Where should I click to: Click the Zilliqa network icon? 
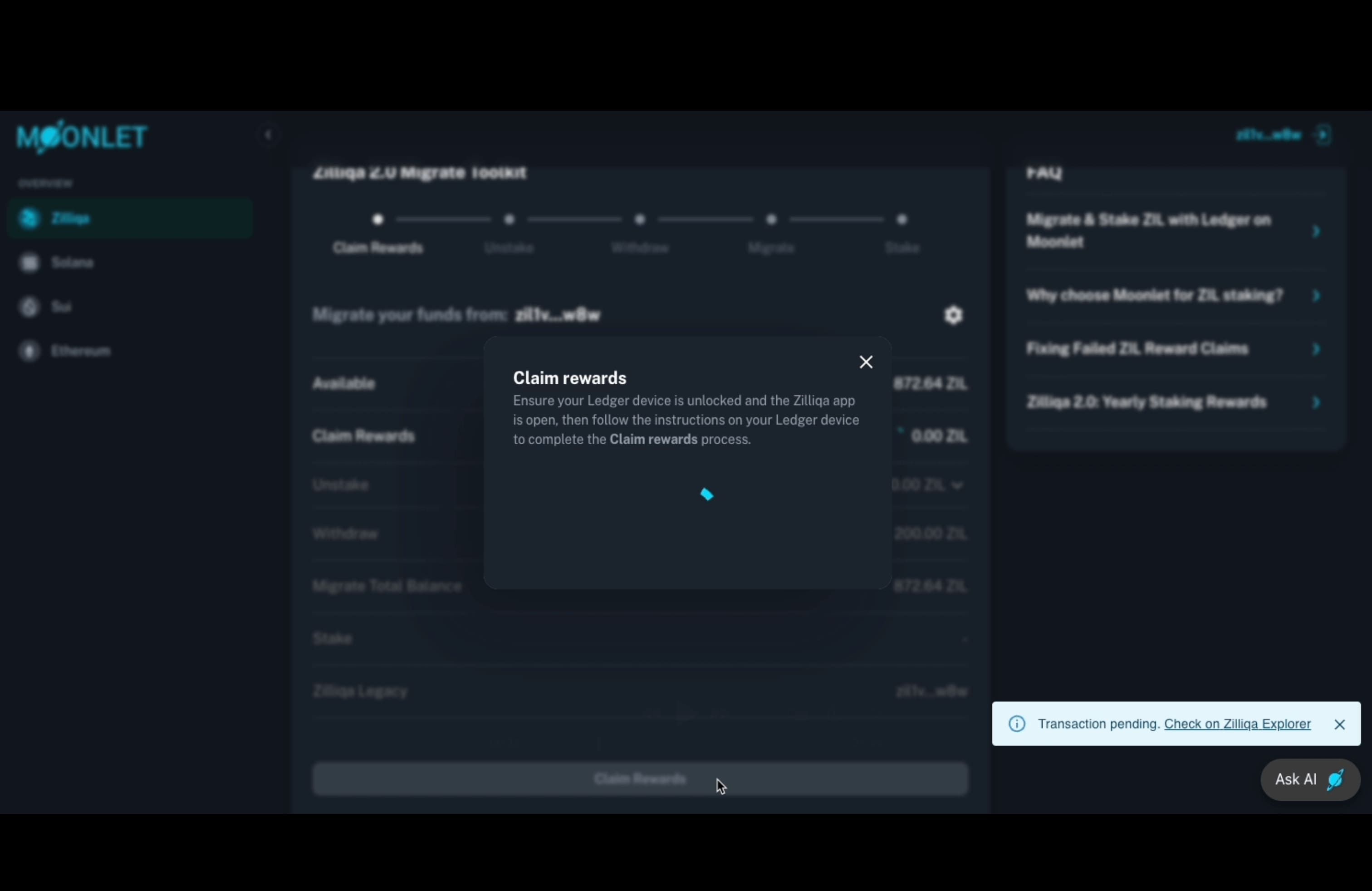tap(29, 218)
